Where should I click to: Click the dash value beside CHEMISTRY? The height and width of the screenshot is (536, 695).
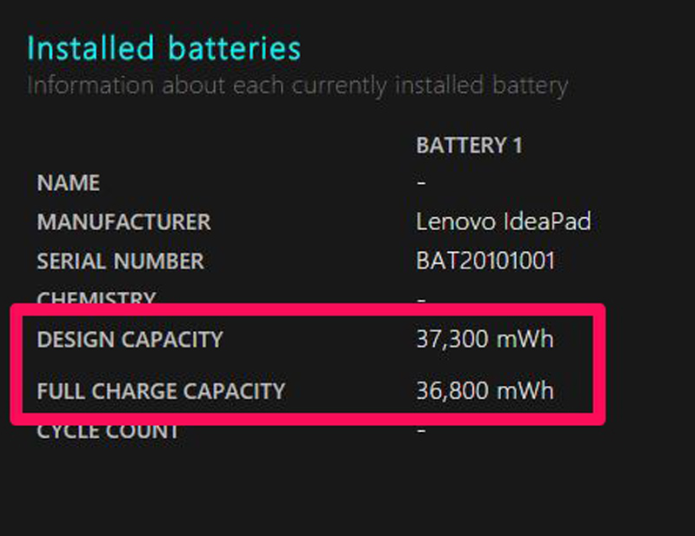point(421,299)
